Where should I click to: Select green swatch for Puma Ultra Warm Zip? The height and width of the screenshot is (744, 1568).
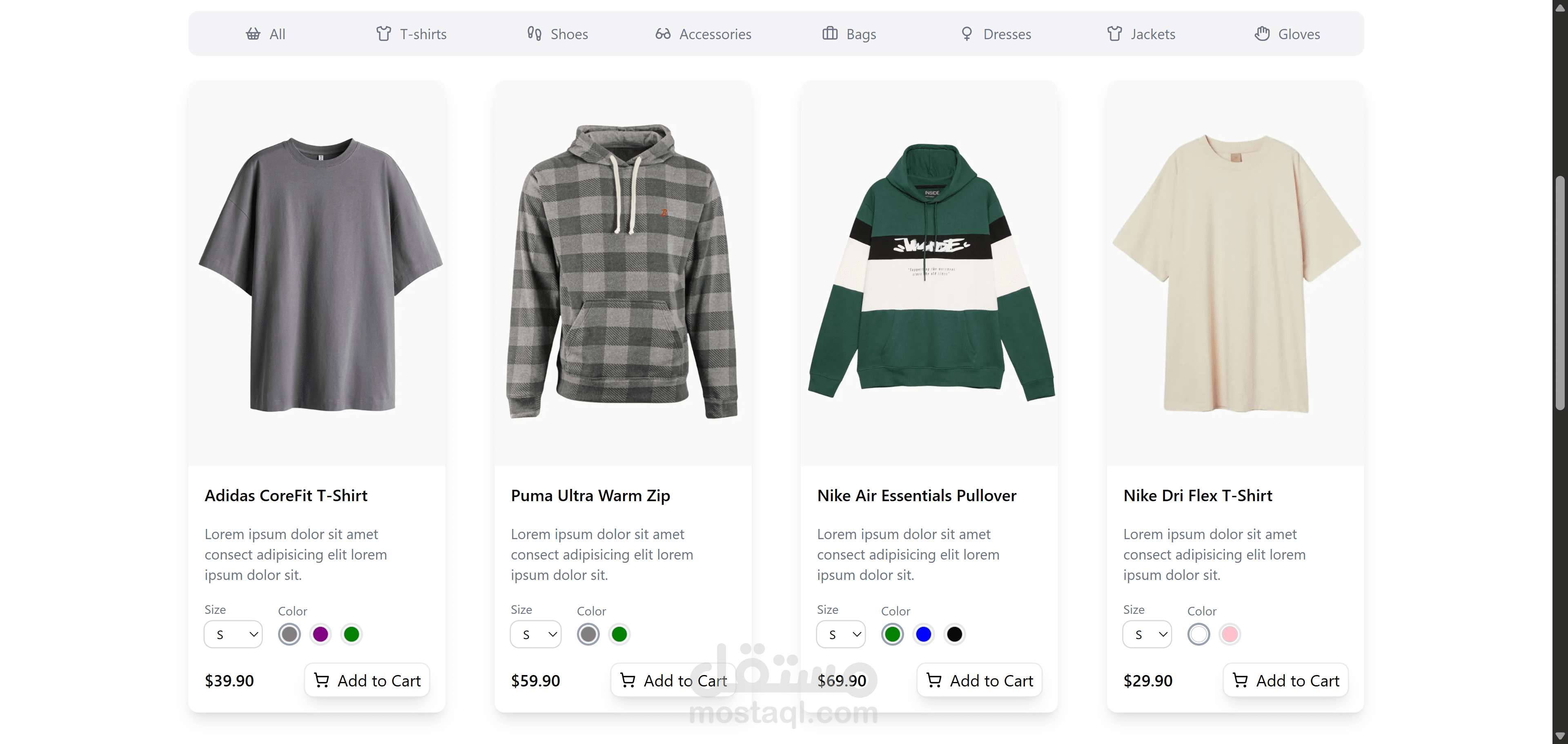[619, 635]
